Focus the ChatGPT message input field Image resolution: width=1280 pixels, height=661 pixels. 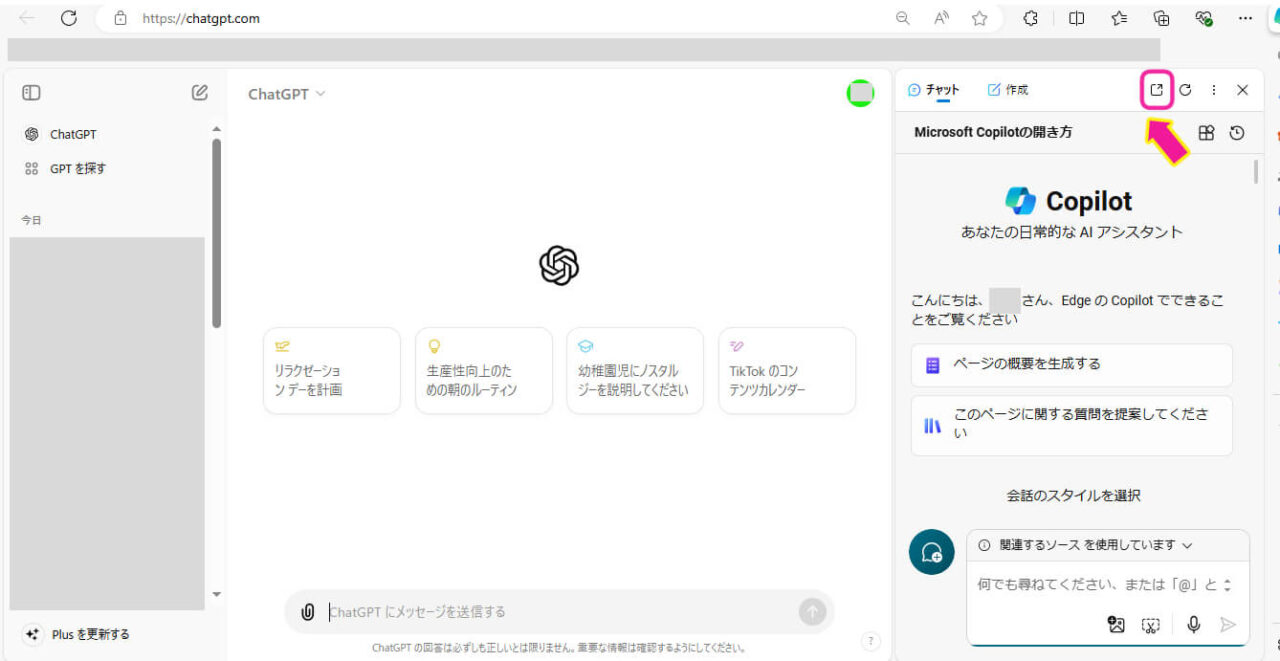pyautogui.click(x=560, y=612)
